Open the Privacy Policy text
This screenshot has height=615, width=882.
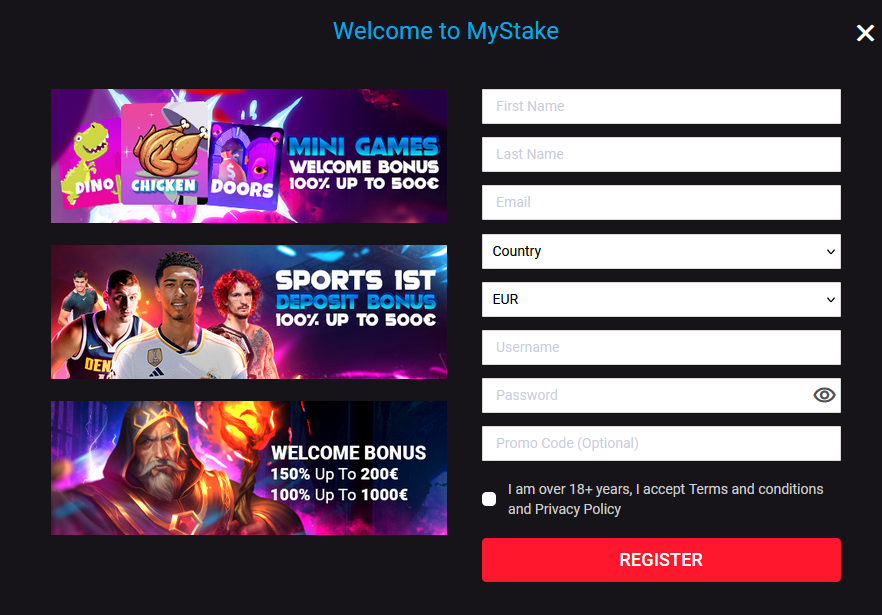coord(578,509)
